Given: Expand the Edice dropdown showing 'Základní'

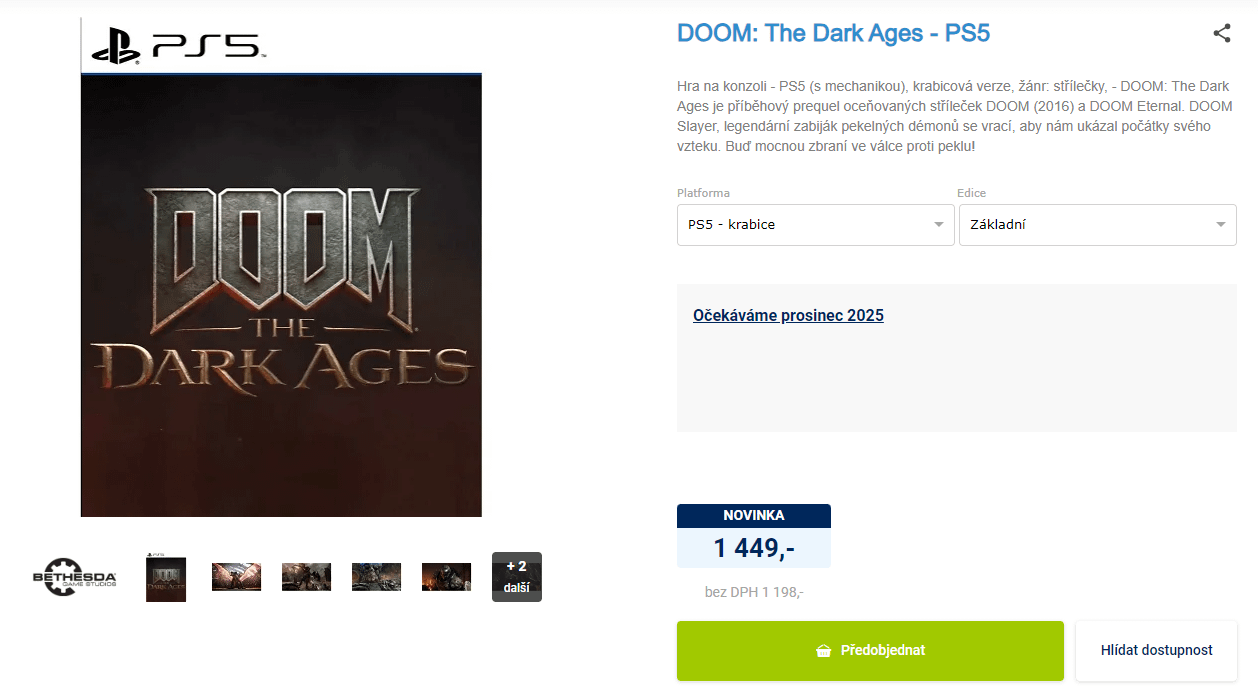Looking at the screenshot, I should (x=1097, y=225).
